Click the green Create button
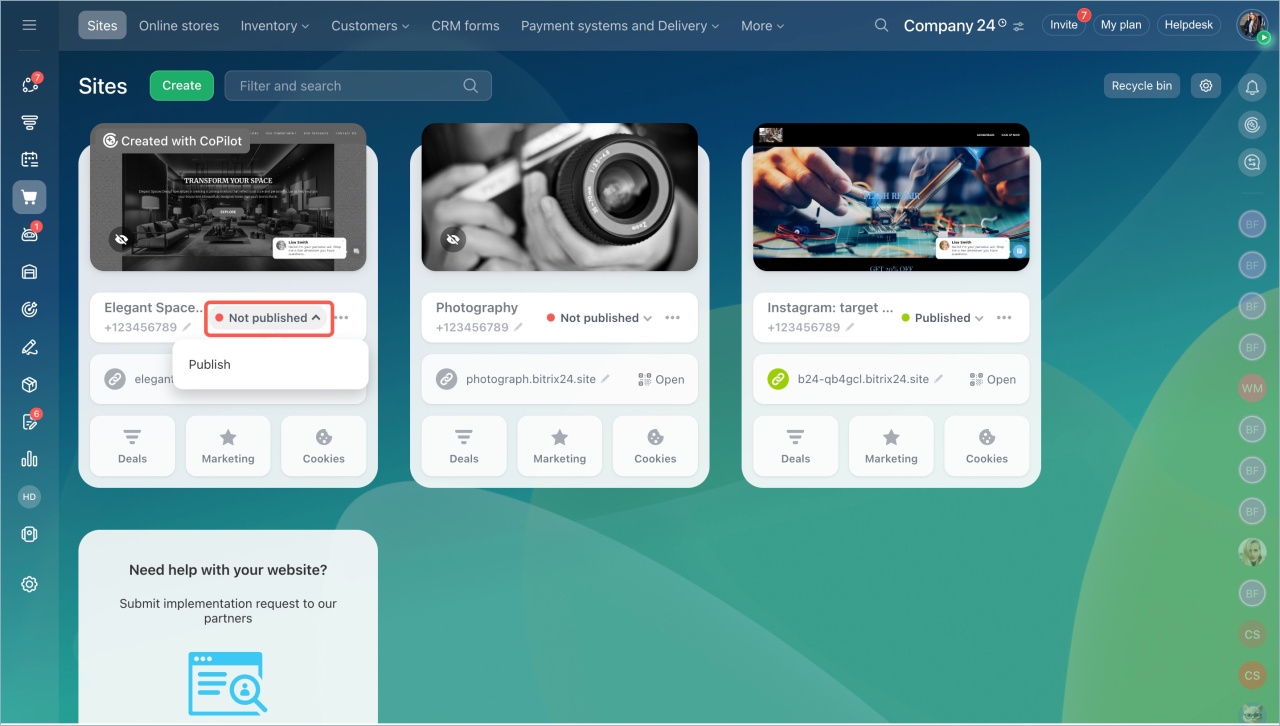The width and height of the screenshot is (1280, 726). click(182, 86)
